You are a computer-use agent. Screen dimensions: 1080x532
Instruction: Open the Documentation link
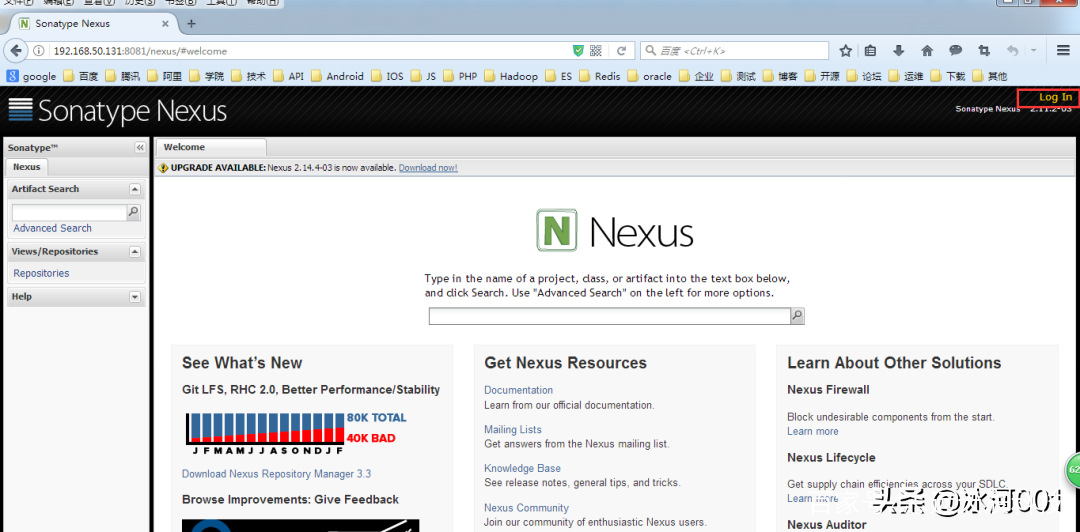(518, 390)
